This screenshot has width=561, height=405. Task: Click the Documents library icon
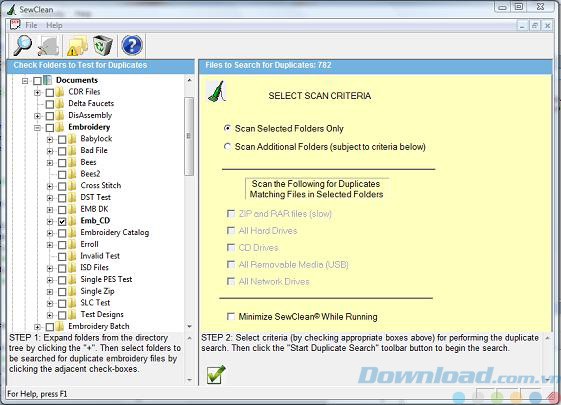[x=47, y=80]
